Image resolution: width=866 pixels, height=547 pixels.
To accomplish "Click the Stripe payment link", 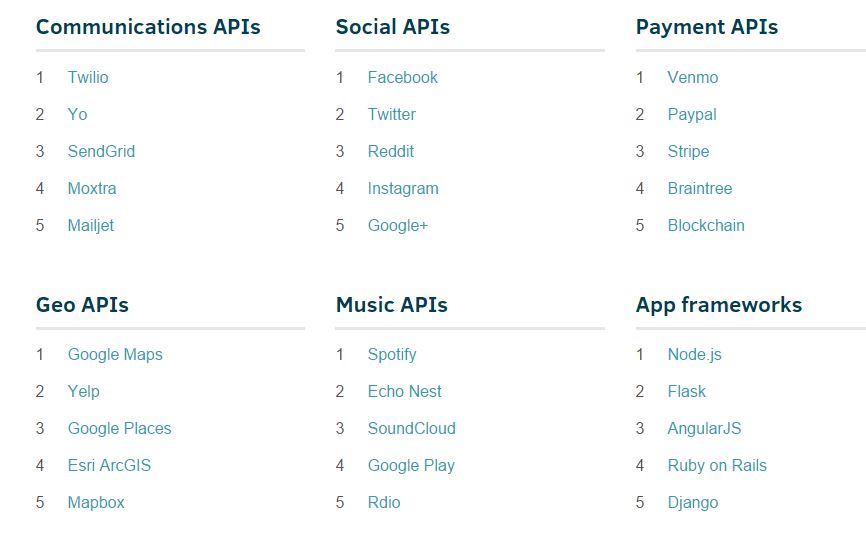I will coord(688,151).
